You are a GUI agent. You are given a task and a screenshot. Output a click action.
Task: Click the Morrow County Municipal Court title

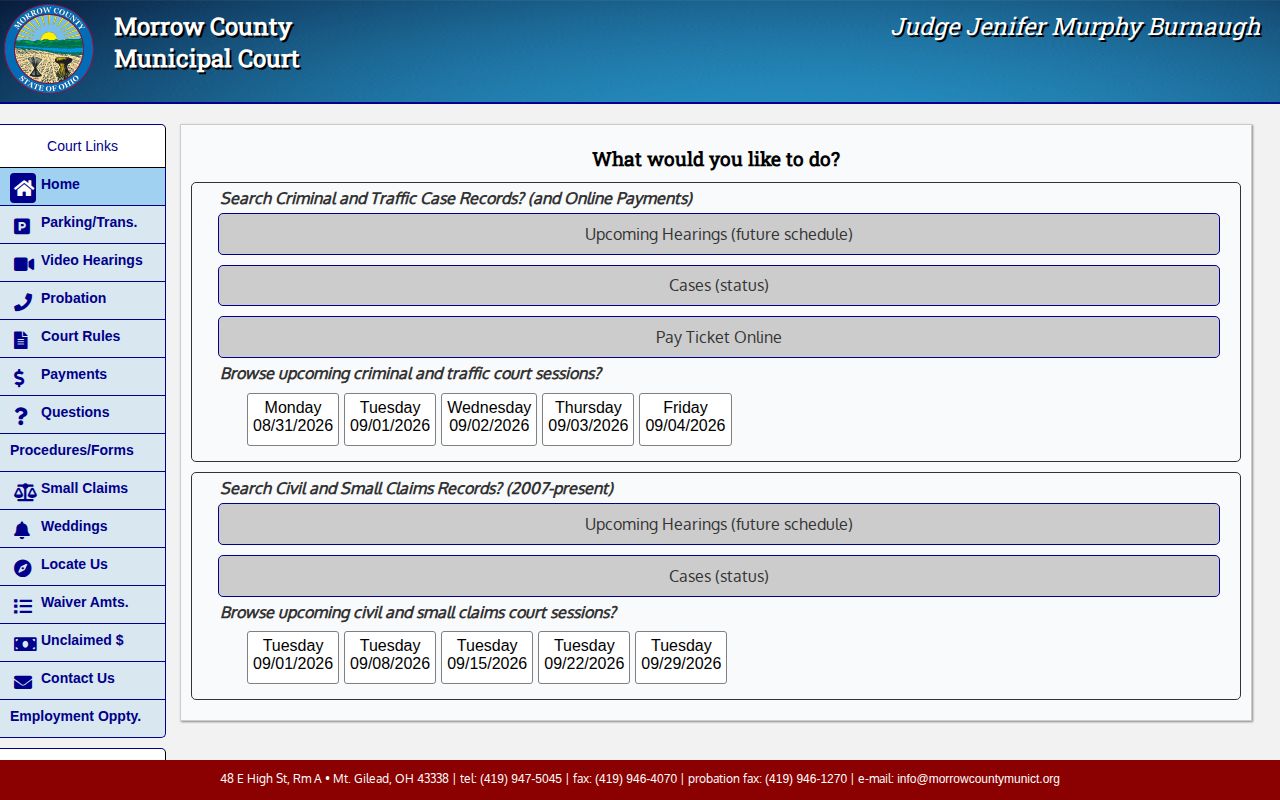pyautogui.click(x=207, y=43)
